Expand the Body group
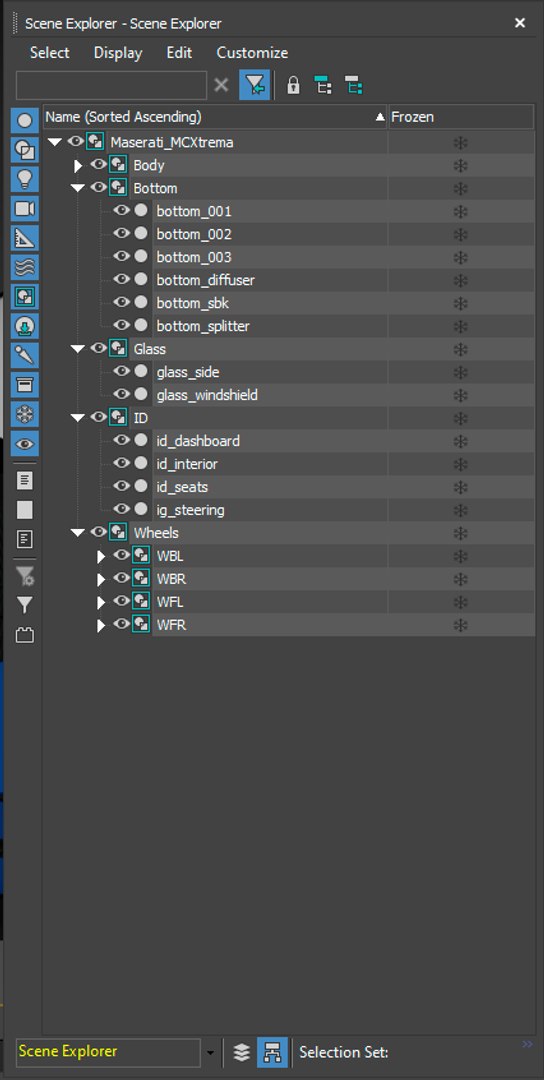Screen dimensions: 544x1080 click(x=78, y=166)
